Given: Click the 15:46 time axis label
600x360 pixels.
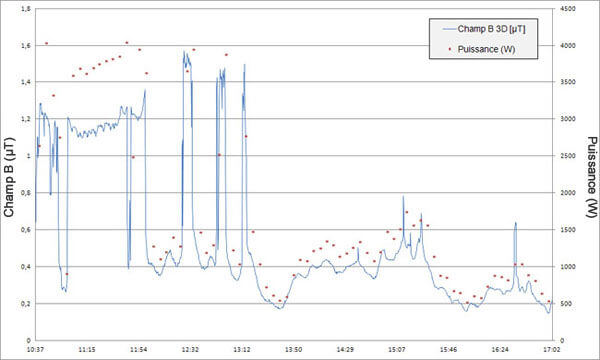Looking at the screenshot, I should [448, 349].
